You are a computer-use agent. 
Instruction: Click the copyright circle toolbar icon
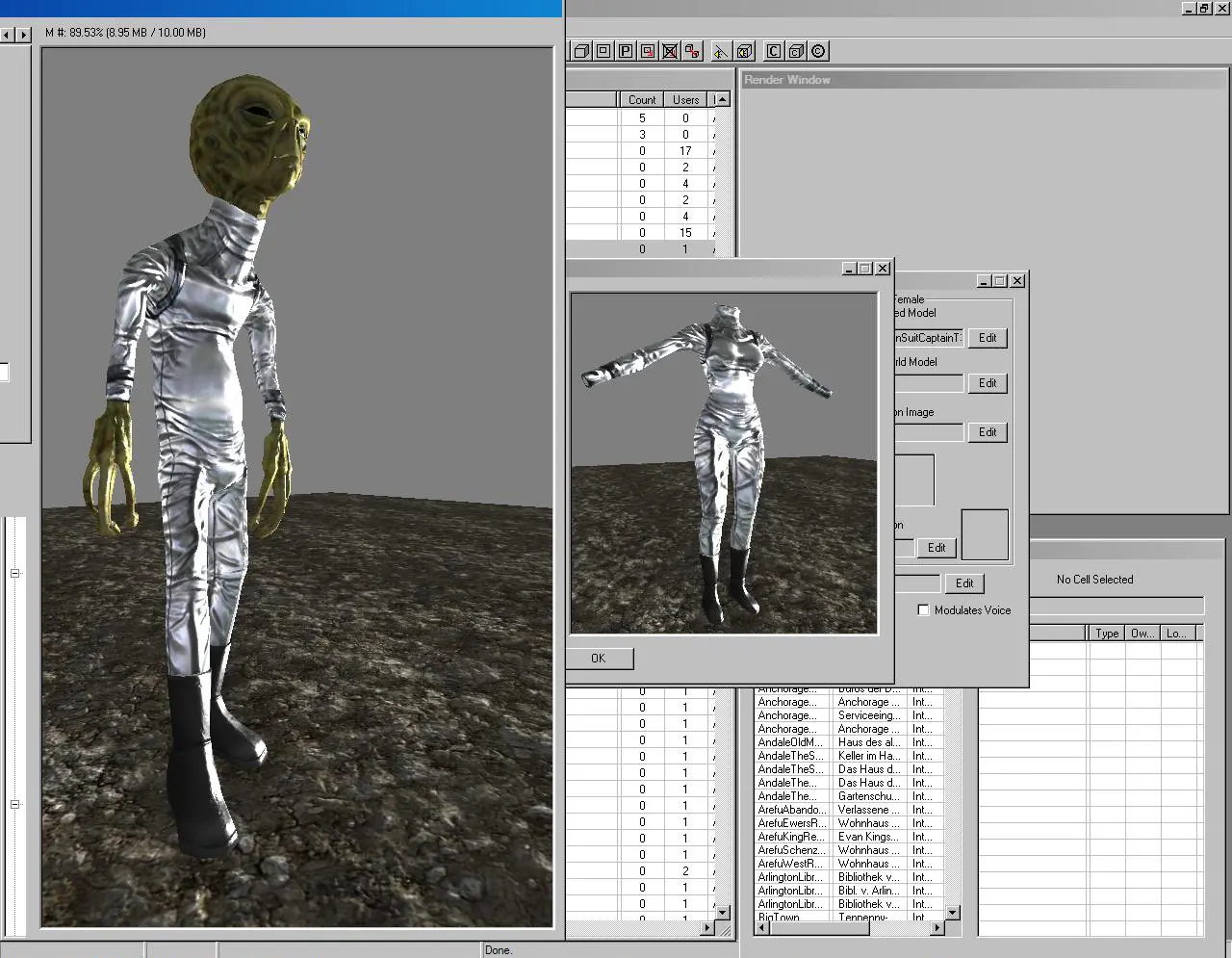point(818,51)
